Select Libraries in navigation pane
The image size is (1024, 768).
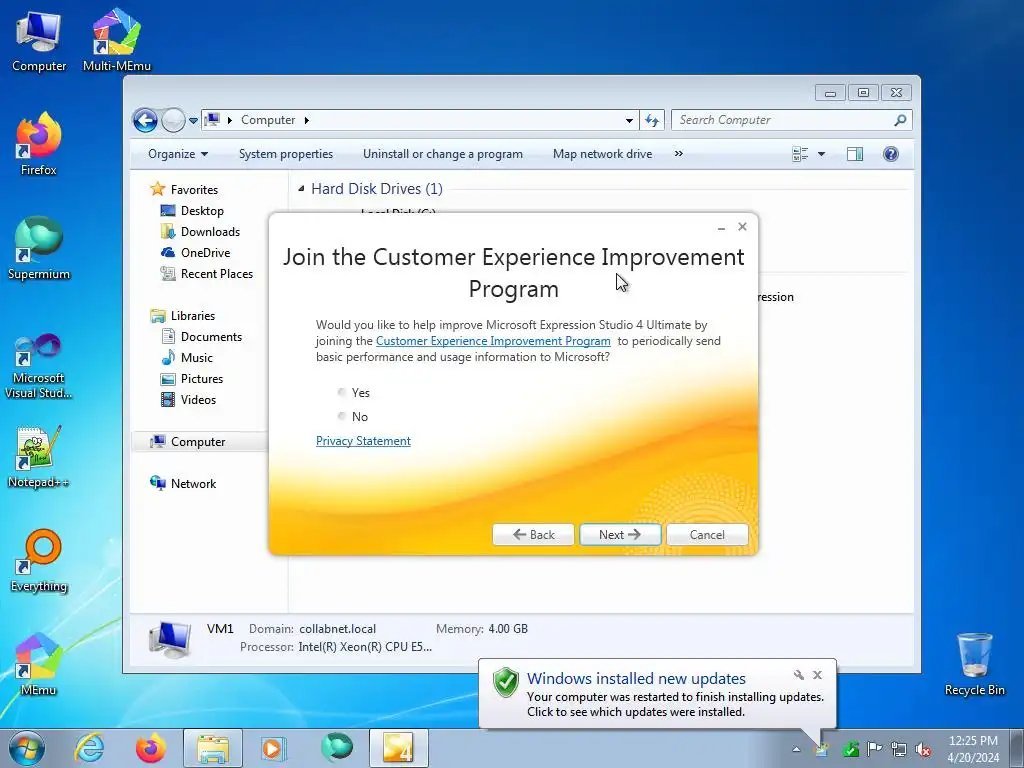[x=182, y=315]
